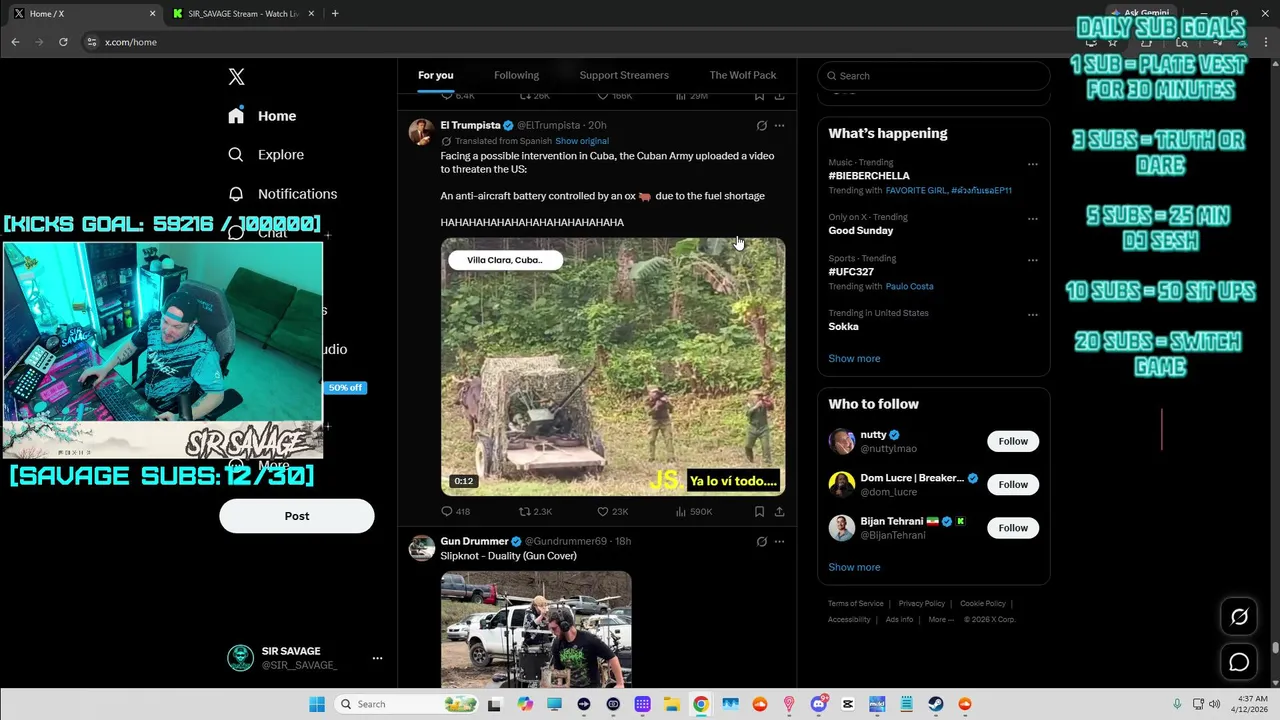Open more options on Gun Drummer post
1280x720 pixels.
pyautogui.click(x=779, y=541)
